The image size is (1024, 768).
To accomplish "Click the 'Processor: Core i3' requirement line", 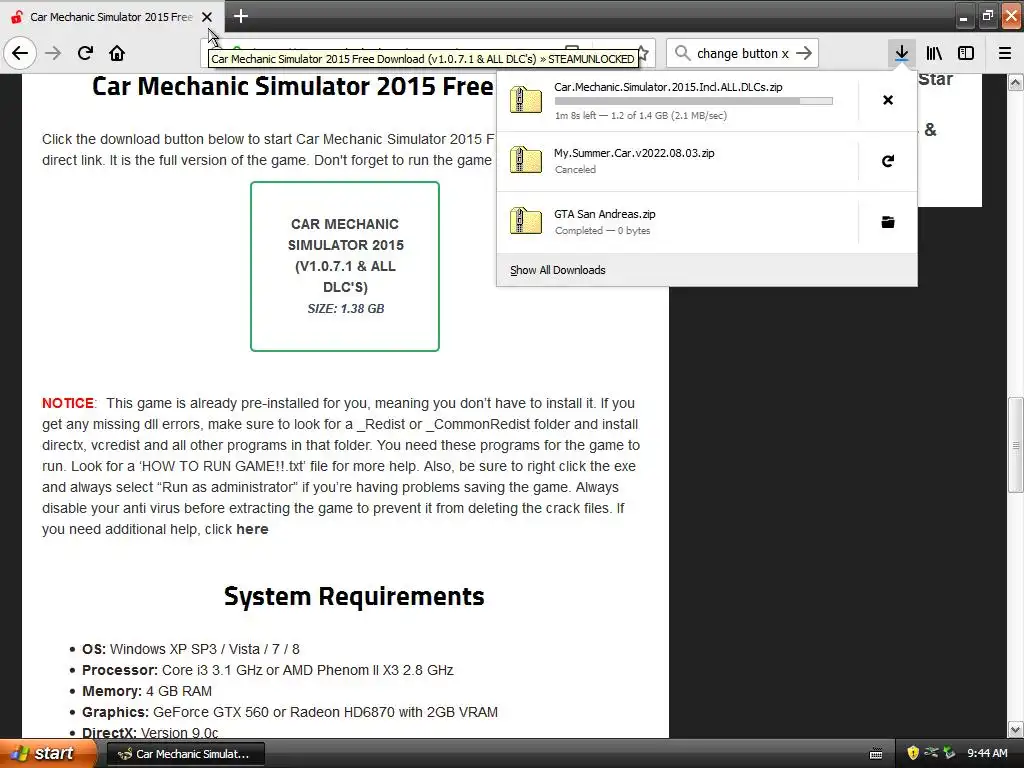I will click(268, 670).
